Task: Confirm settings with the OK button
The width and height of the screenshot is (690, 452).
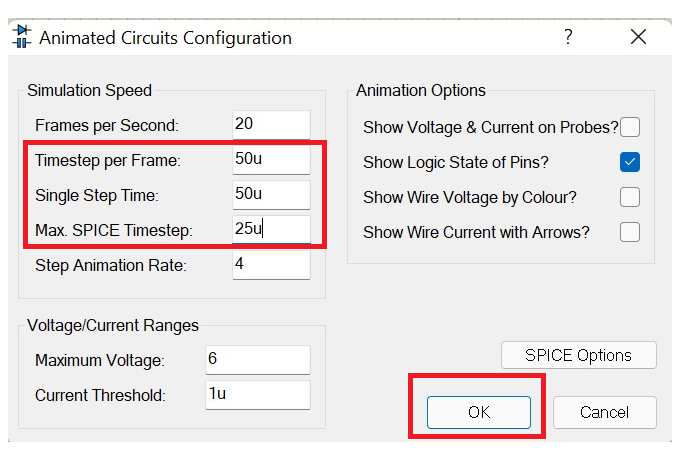Action: (x=479, y=412)
